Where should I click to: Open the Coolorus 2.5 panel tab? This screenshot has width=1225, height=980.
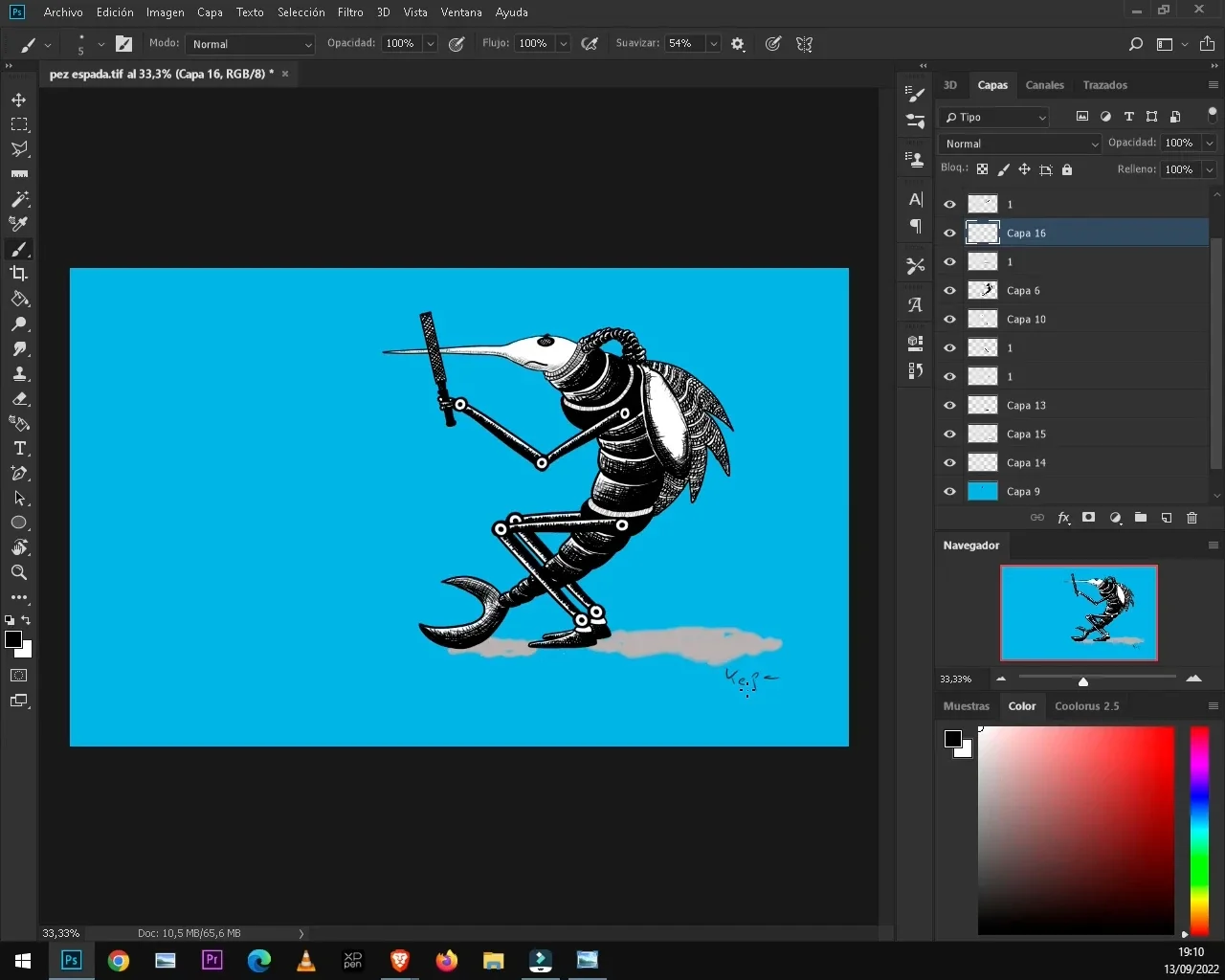[1086, 706]
